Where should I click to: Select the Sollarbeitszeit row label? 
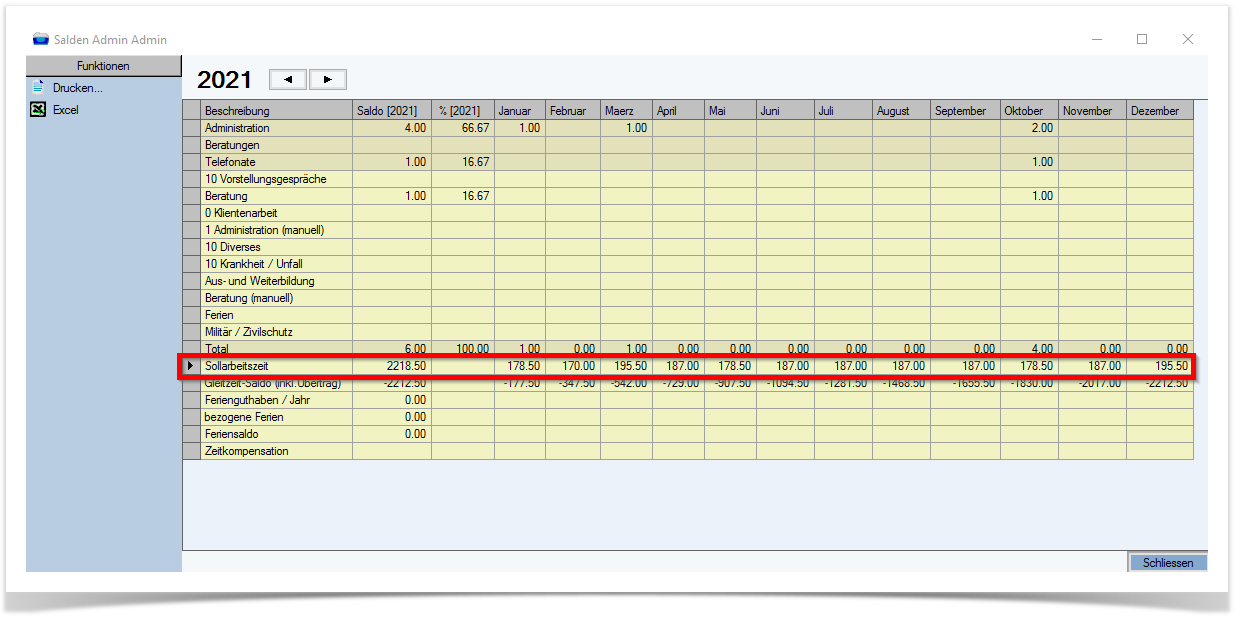[237, 366]
